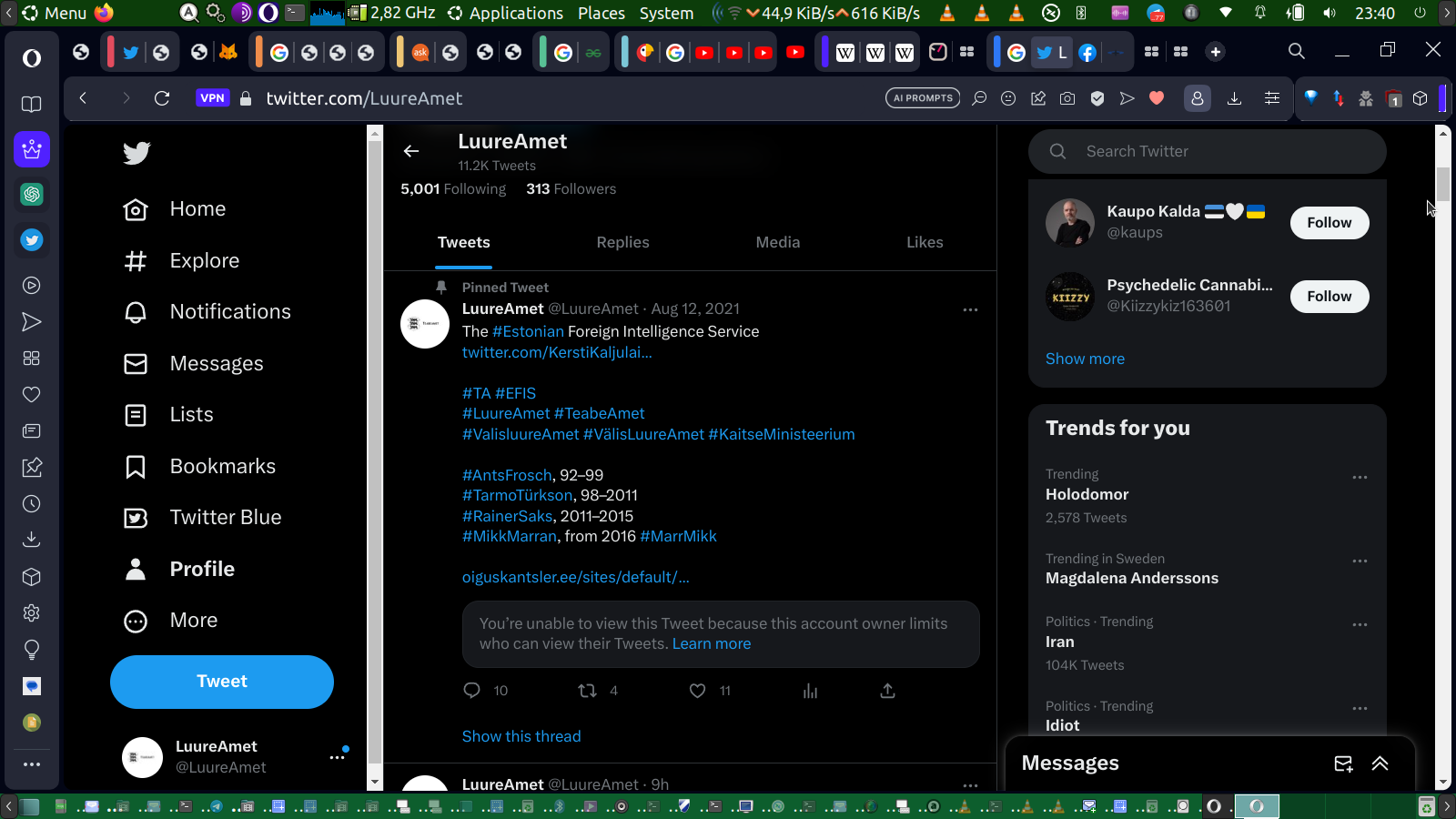Click the address bar showing twitter.com/LuureAmet
This screenshot has width=1456, height=819.
[364, 98]
